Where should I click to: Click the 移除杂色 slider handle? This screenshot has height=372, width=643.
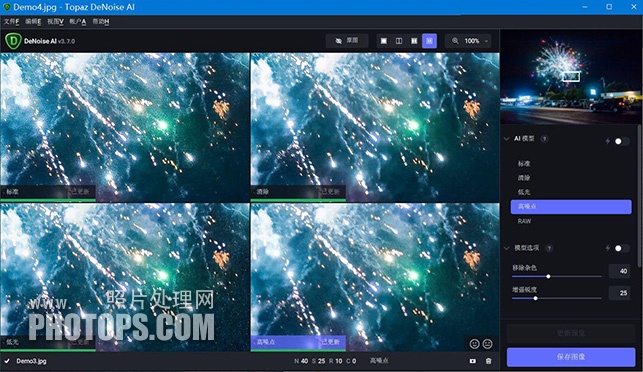point(548,276)
